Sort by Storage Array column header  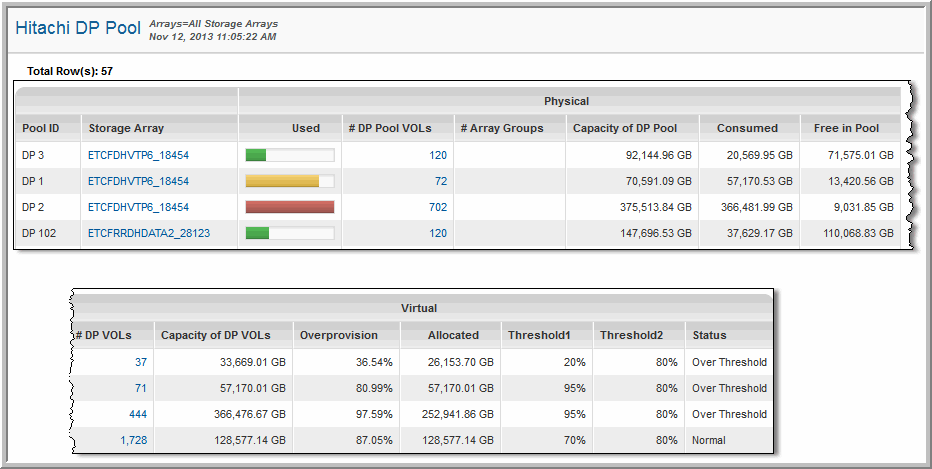tap(126, 128)
